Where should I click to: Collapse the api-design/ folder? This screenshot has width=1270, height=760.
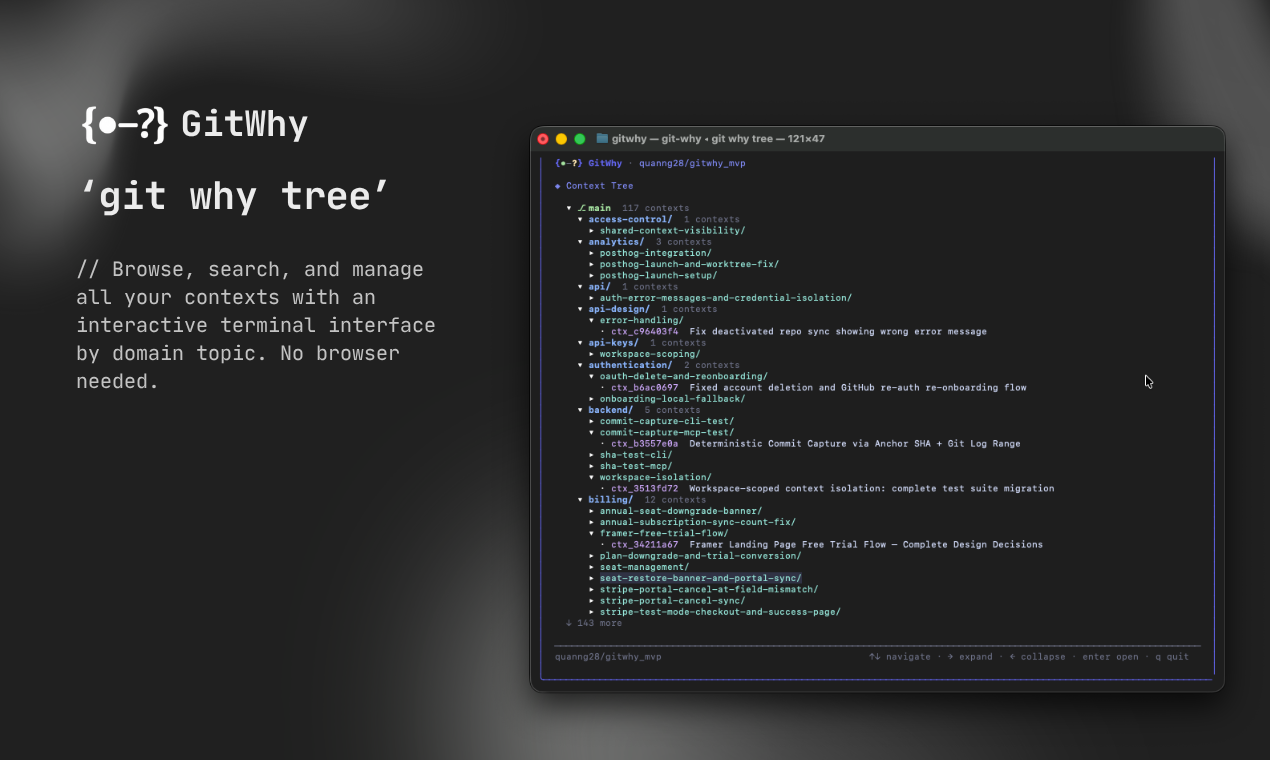(x=614, y=309)
